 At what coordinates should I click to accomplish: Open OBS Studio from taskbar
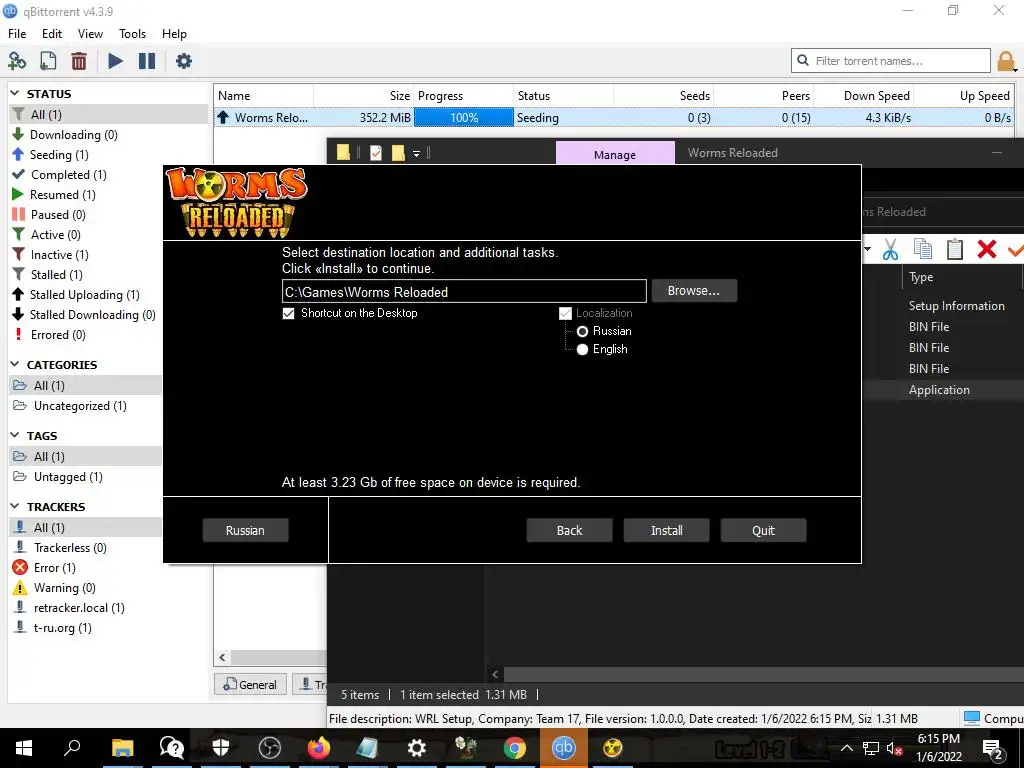point(270,748)
